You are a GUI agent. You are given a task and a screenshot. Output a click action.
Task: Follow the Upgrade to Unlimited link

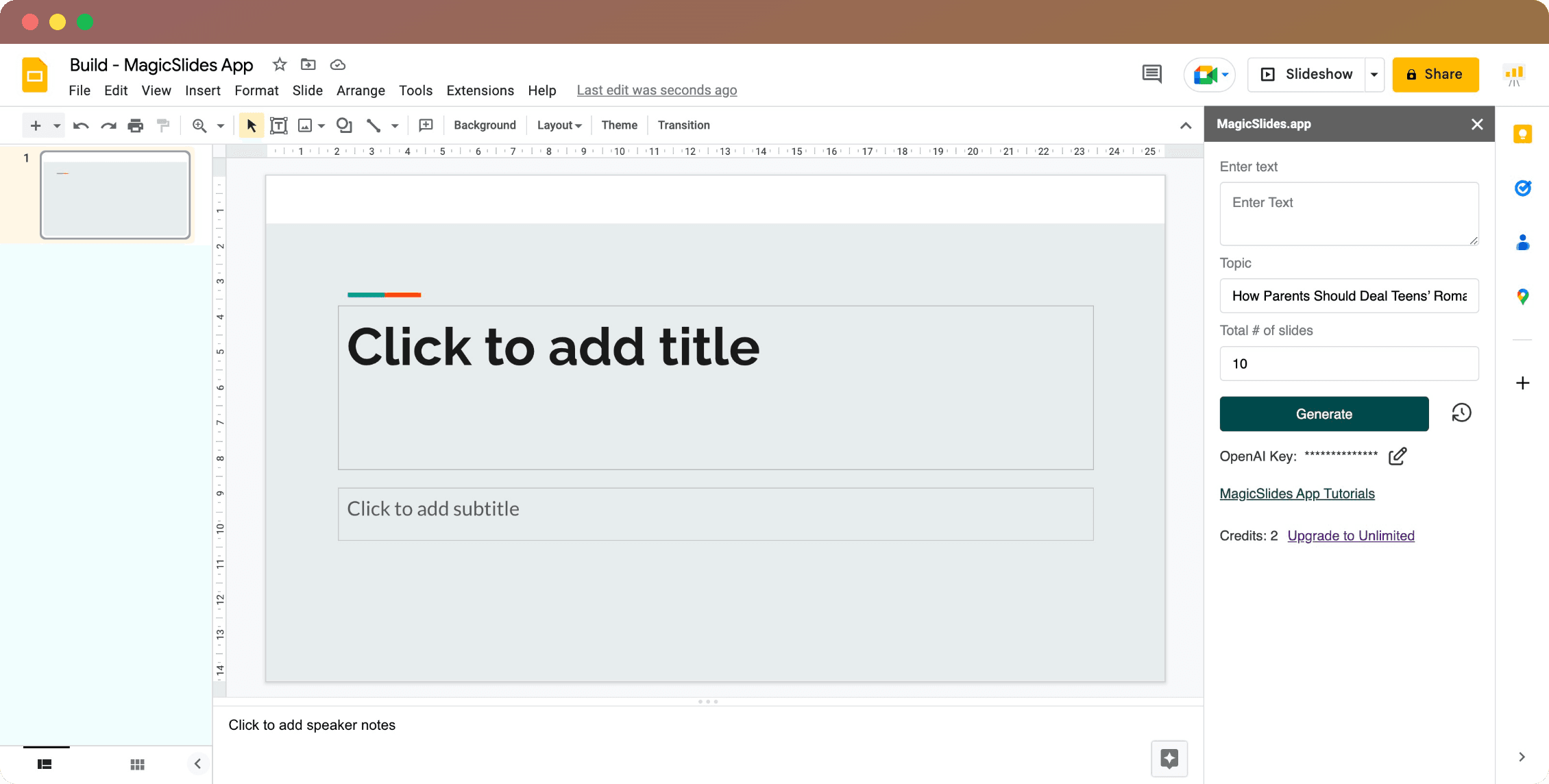tap(1351, 535)
